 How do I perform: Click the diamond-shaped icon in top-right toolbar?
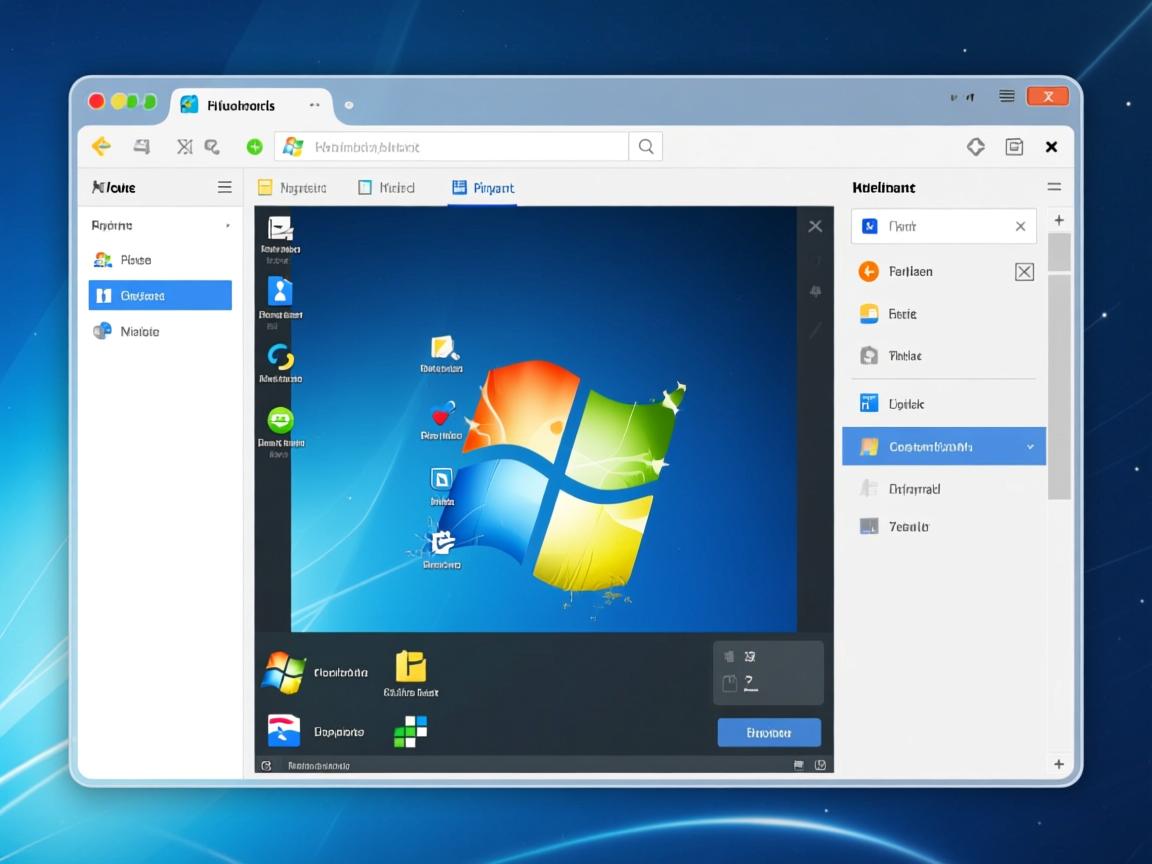[x=976, y=147]
